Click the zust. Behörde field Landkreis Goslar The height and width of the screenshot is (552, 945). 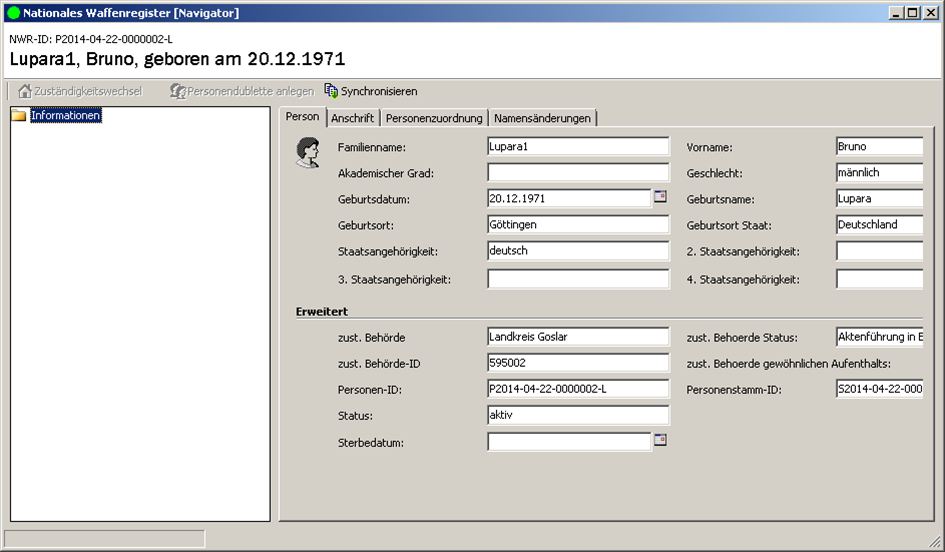coord(577,337)
